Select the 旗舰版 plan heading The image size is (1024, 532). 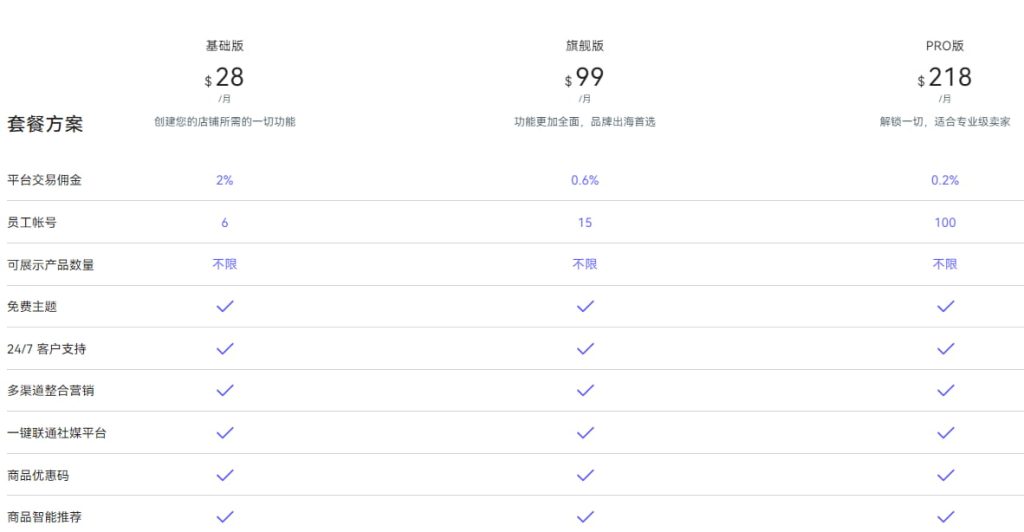tap(585, 46)
